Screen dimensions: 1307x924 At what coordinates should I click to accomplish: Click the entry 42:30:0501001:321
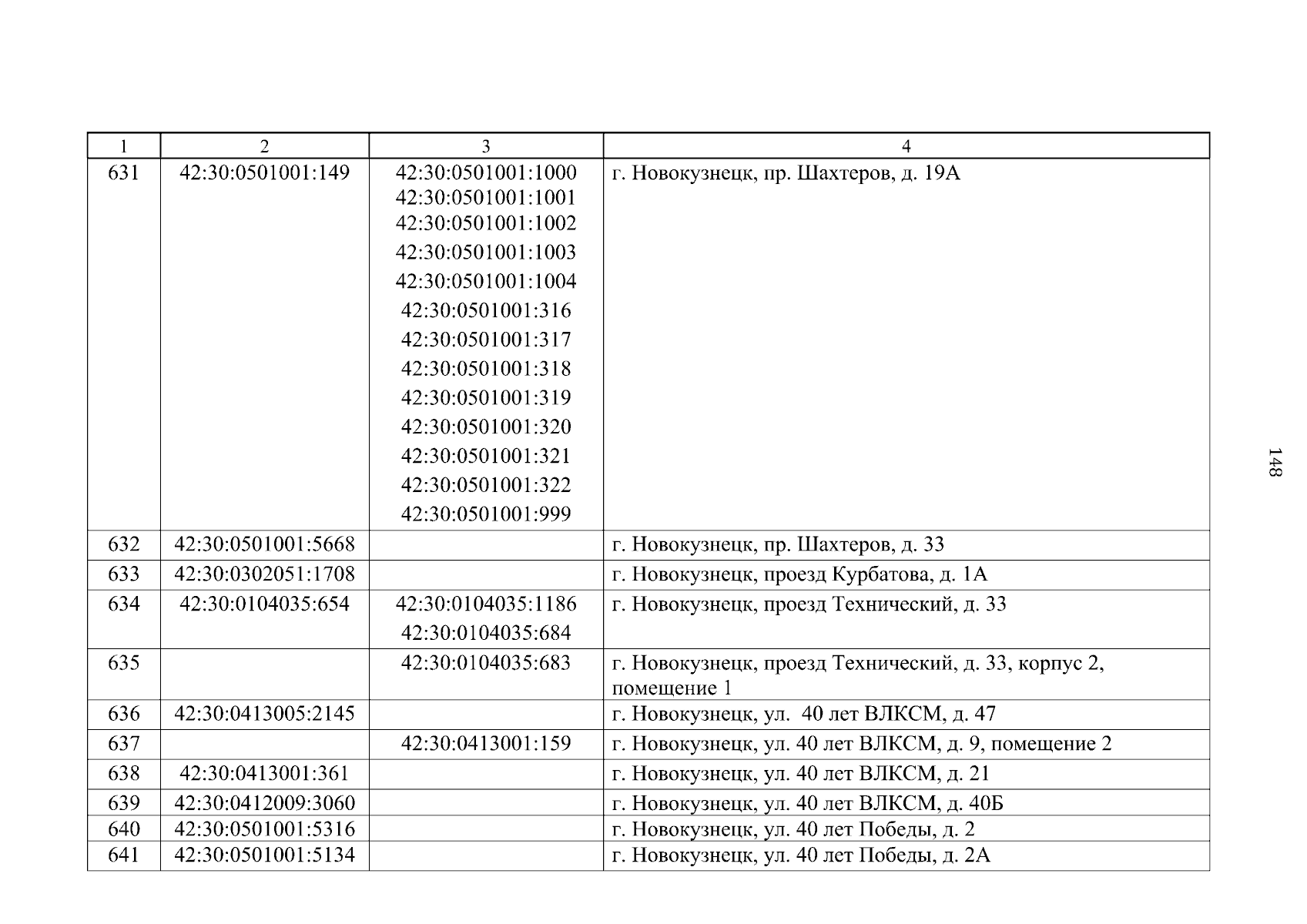point(486,456)
